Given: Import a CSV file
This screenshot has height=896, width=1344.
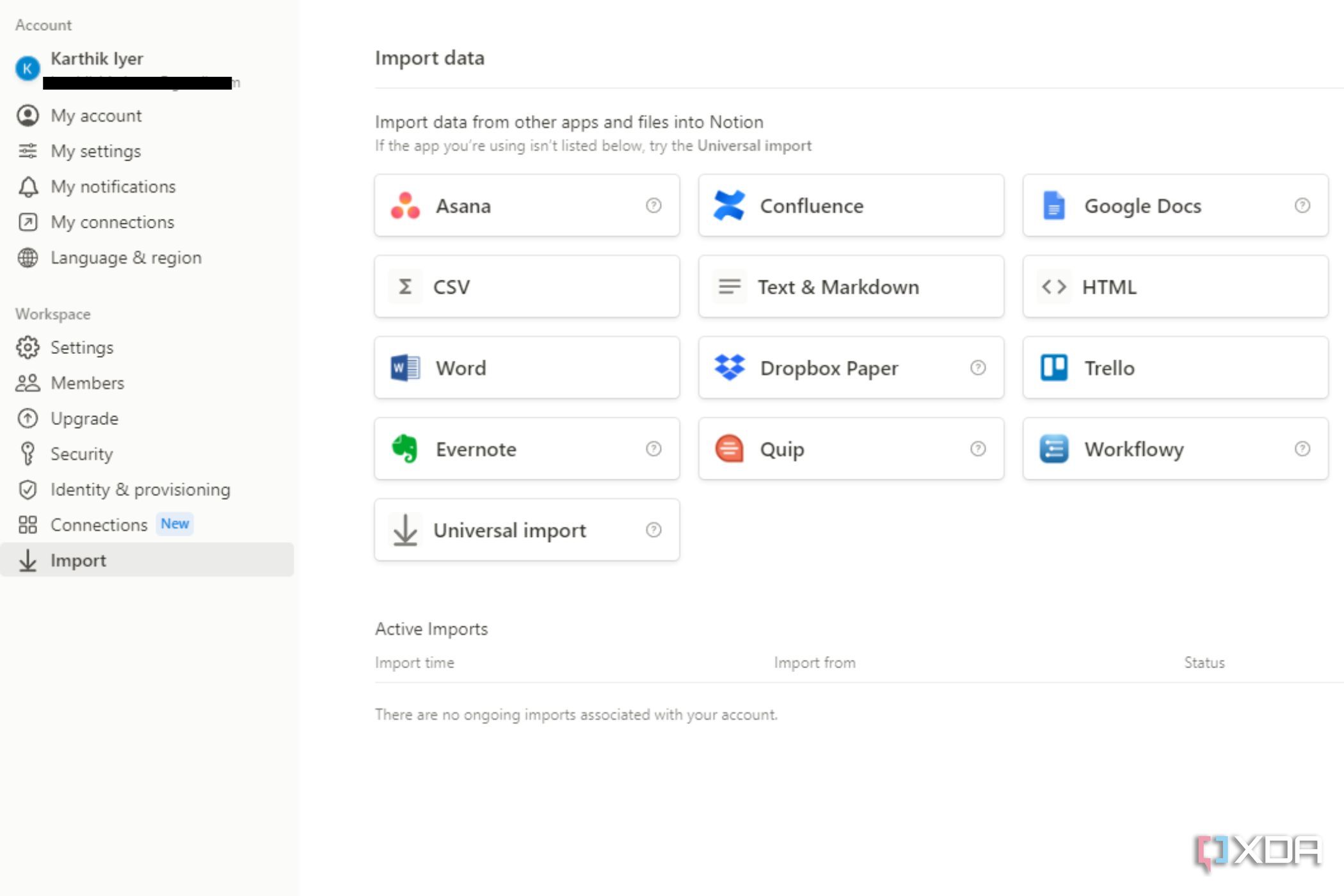Looking at the screenshot, I should [527, 286].
